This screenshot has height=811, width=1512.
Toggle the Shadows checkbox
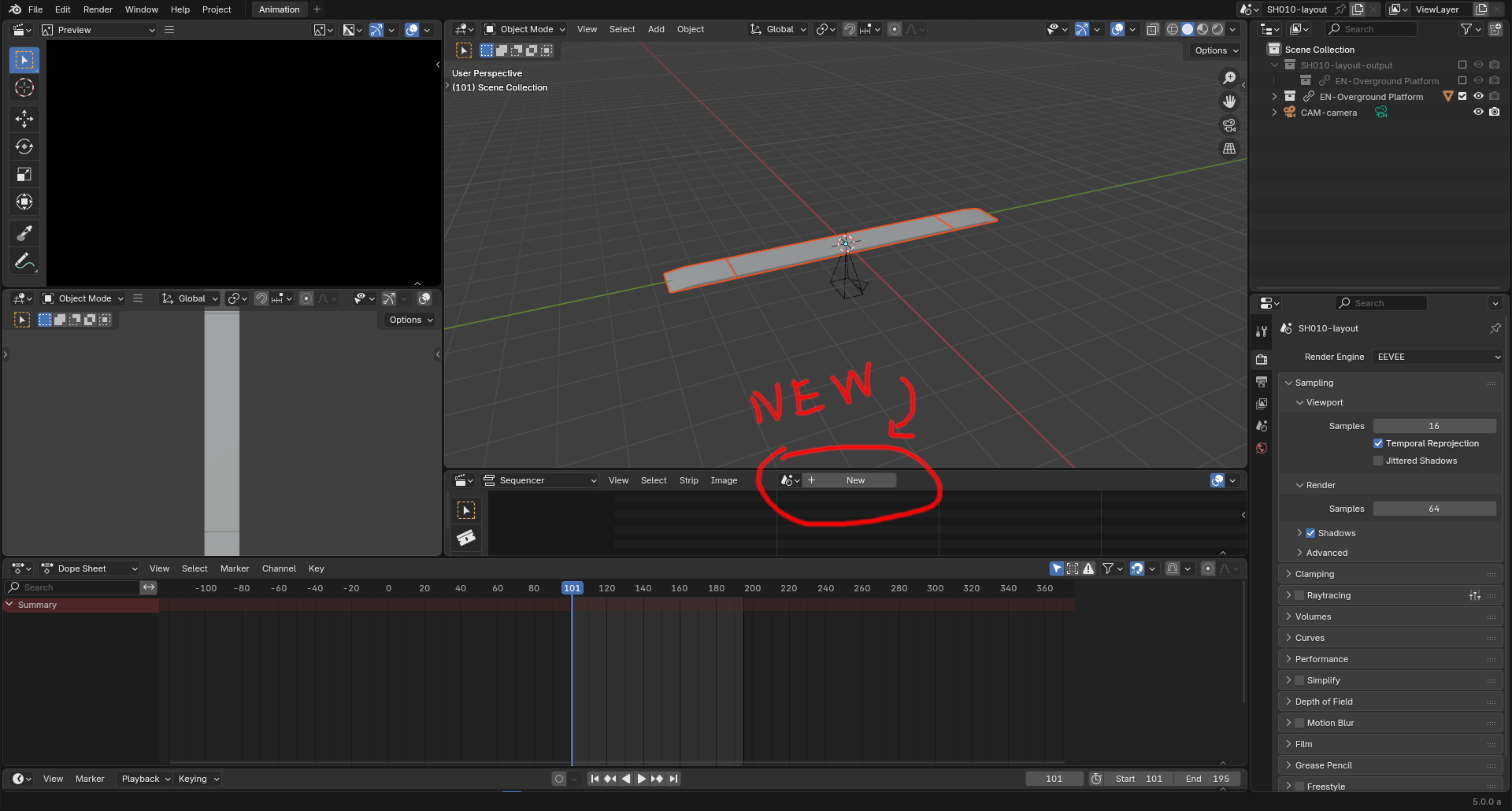point(1310,534)
